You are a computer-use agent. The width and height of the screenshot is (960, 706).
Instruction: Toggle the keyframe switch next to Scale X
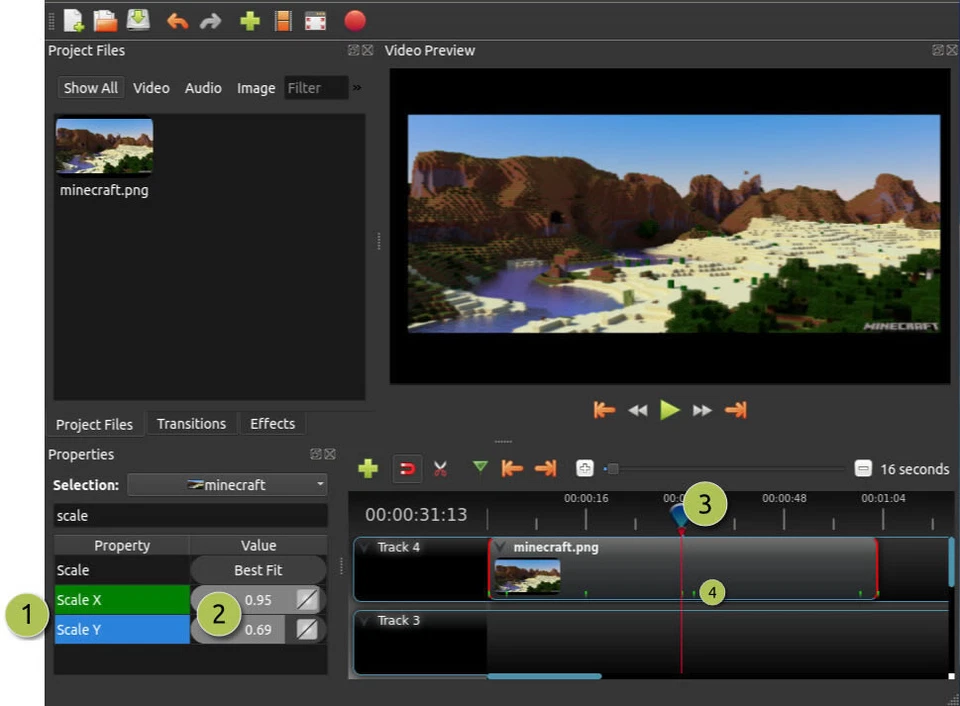point(306,599)
